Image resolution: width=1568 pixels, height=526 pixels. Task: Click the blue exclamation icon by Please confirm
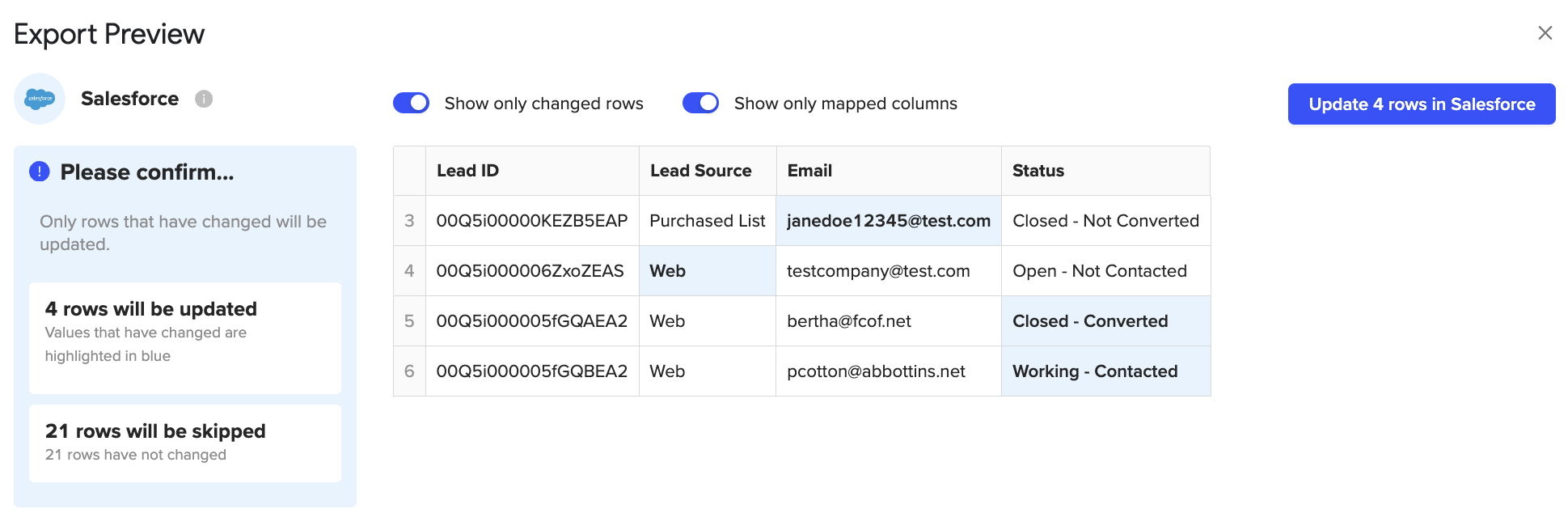coord(40,172)
